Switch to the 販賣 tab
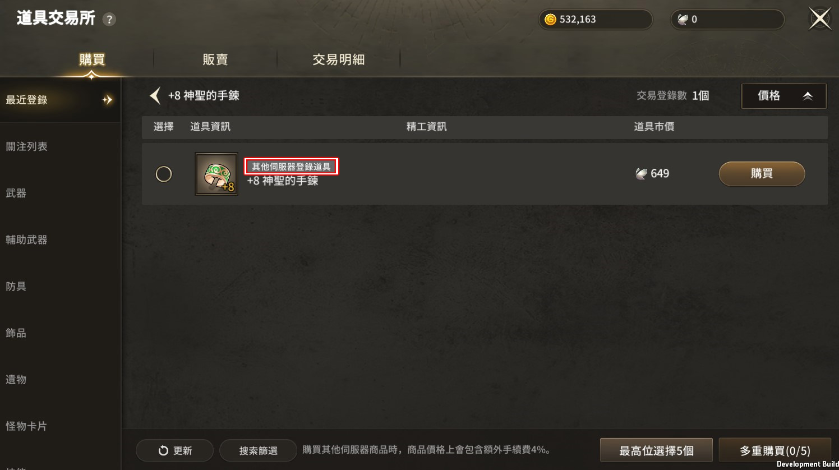 [215, 59]
